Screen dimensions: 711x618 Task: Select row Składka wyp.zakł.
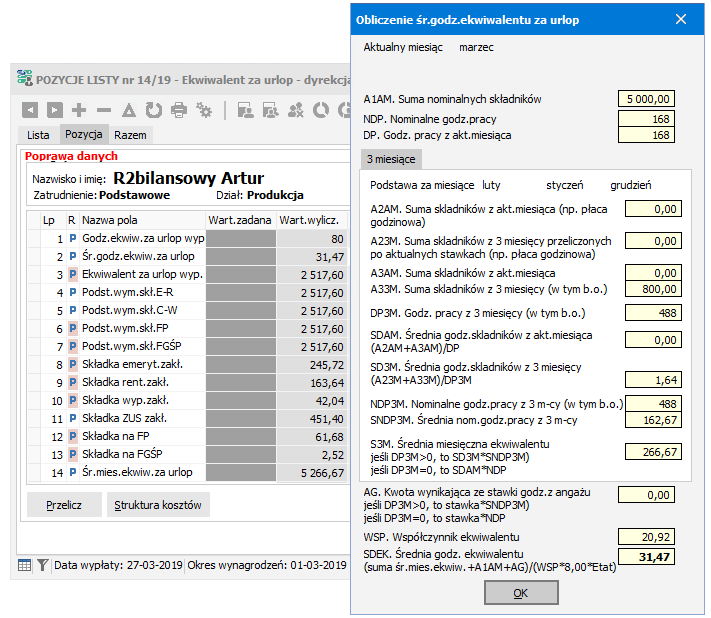tap(188, 400)
